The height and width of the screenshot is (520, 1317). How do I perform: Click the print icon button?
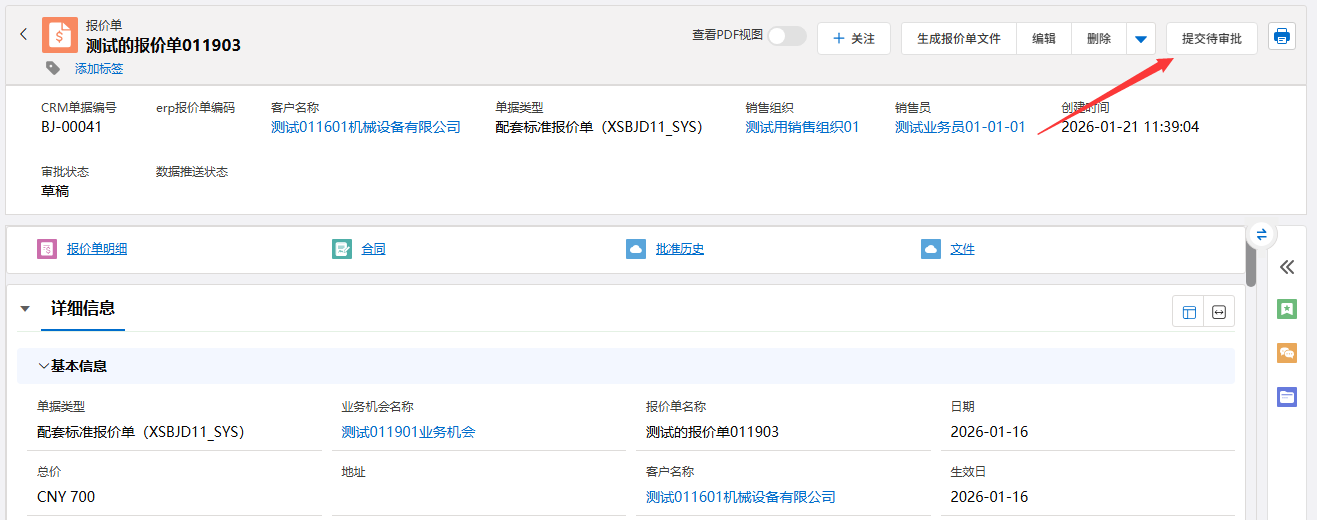(1281, 38)
